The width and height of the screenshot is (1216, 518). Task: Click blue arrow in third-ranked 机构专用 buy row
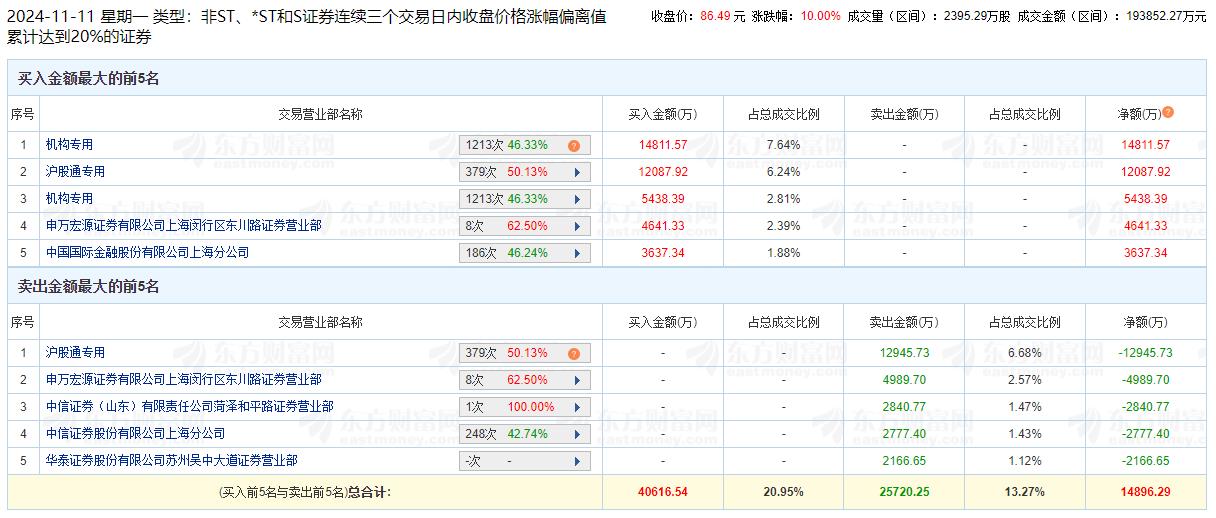point(577,199)
